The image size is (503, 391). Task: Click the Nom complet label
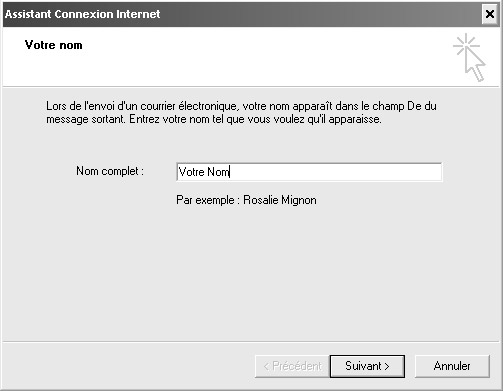coord(110,171)
